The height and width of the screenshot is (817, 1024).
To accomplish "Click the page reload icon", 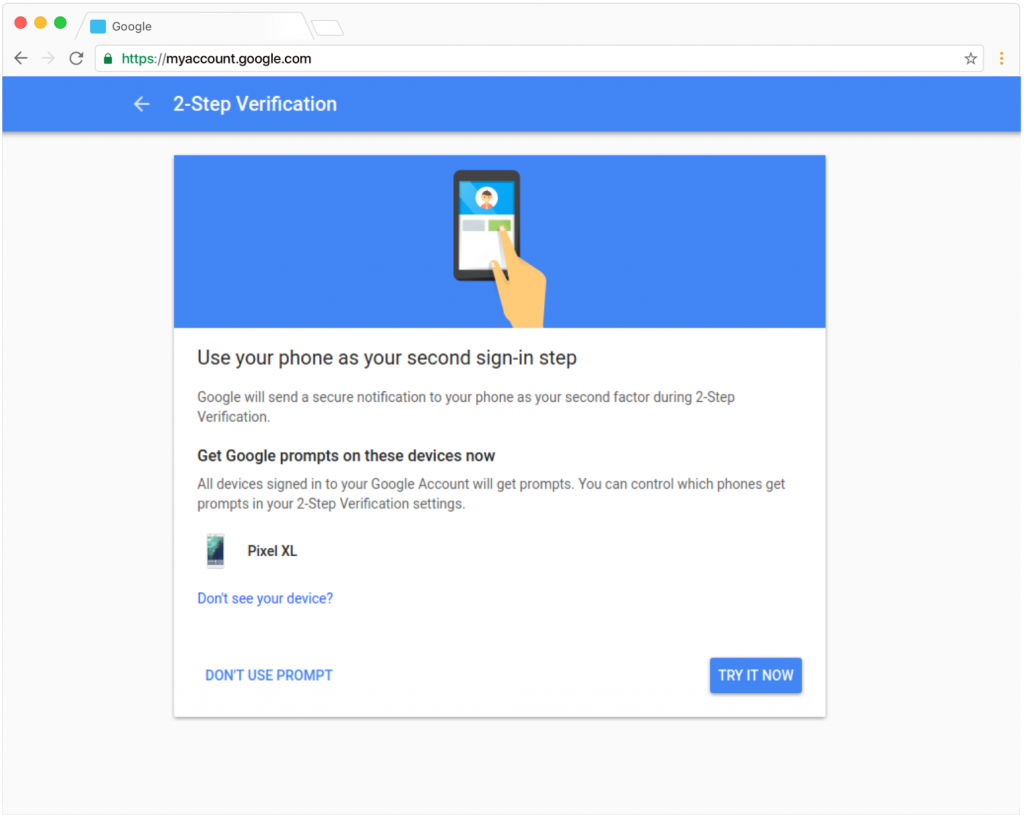I will pyautogui.click(x=76, y=59).
